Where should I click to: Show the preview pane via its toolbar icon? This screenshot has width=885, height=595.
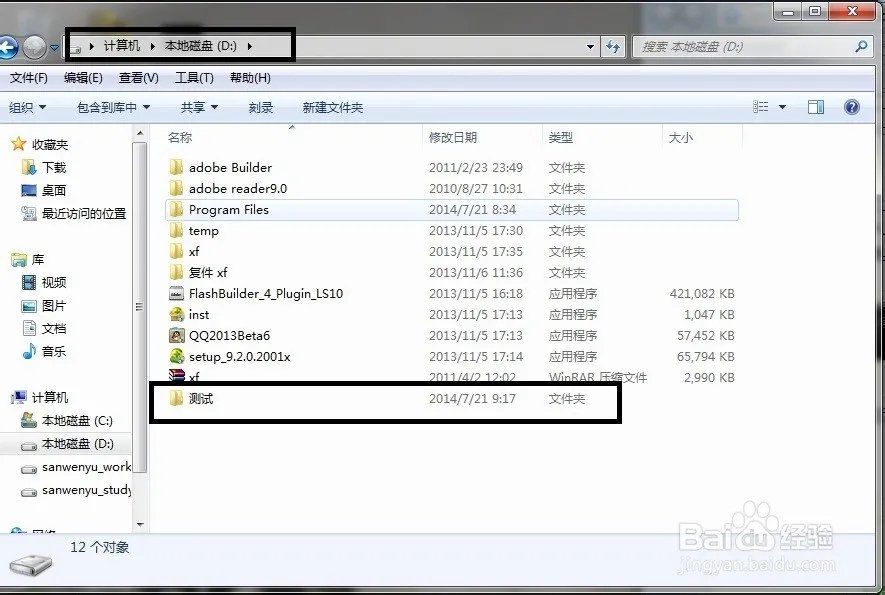(x=815, y=106)
